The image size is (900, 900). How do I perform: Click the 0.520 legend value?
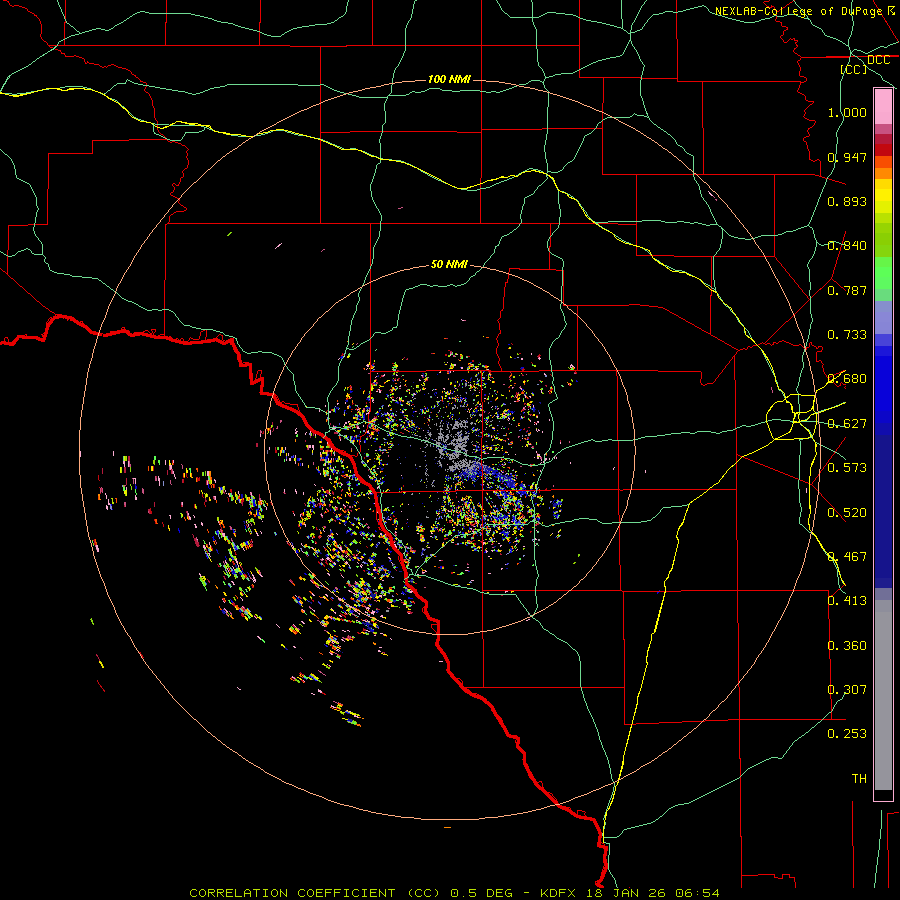click(x=847, y=513)
